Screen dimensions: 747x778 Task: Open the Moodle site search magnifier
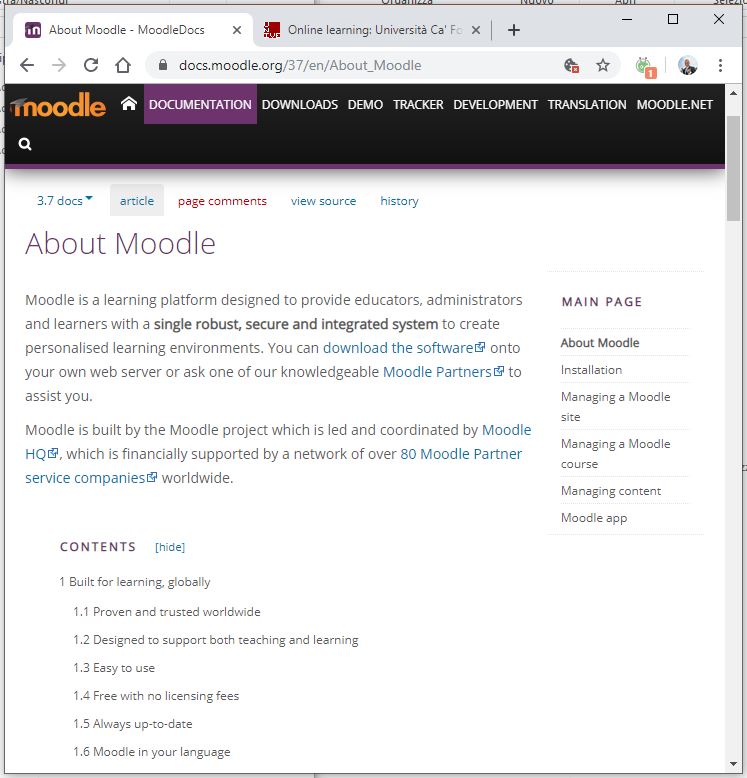[25, 144]
